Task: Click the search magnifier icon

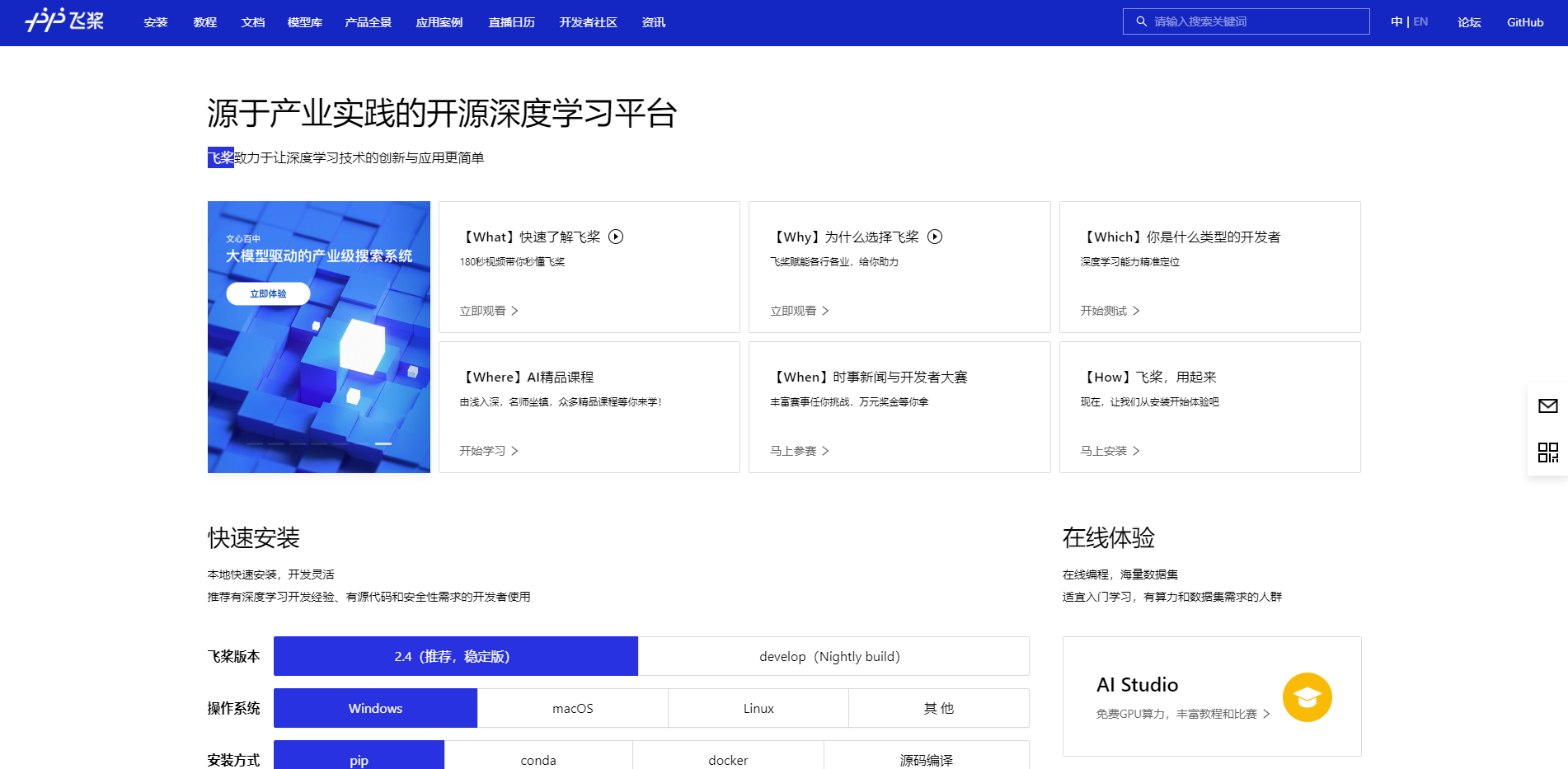Action: [1141, 21]
